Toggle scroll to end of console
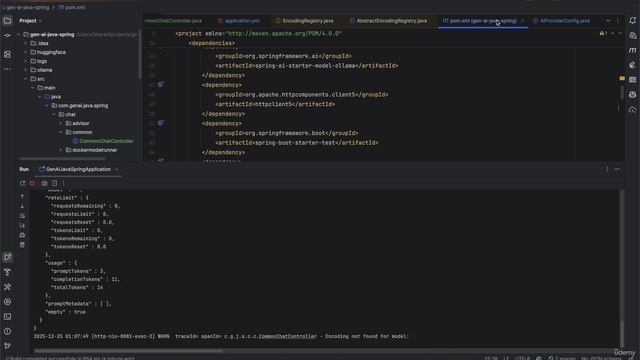Viewport: 640px width, 360px height. tap(22, 226)
